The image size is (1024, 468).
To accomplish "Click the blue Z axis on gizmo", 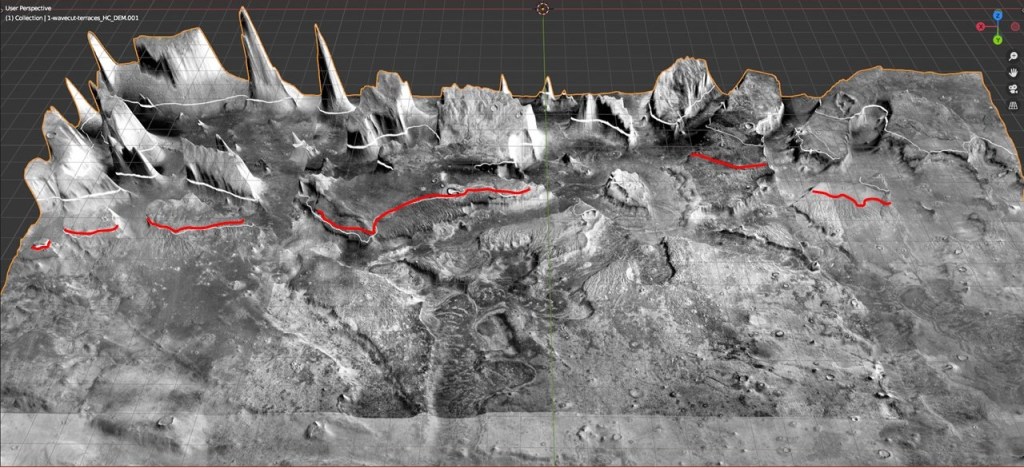I will [x=997, y=16].
